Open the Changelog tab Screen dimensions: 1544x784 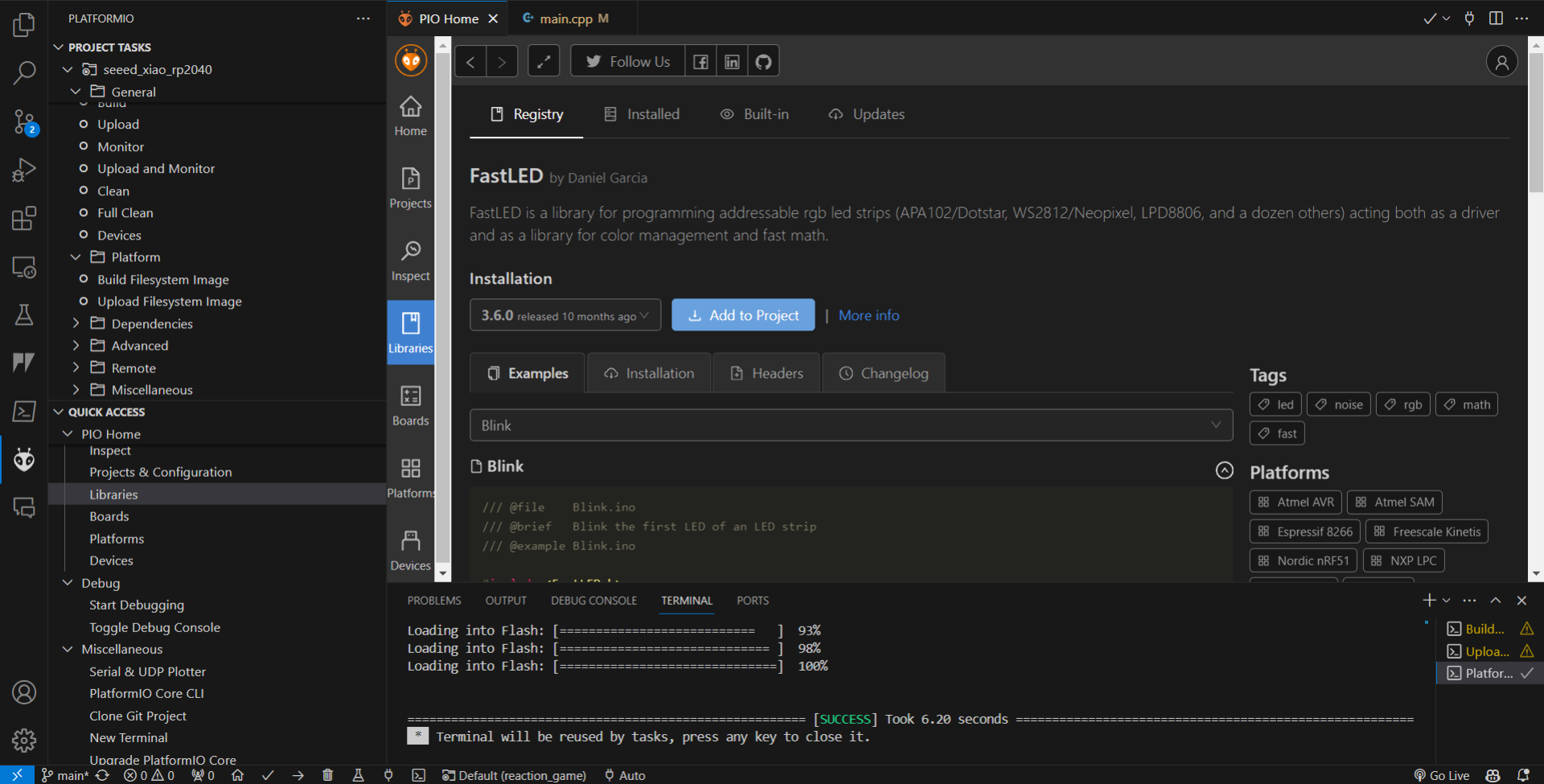883,373
